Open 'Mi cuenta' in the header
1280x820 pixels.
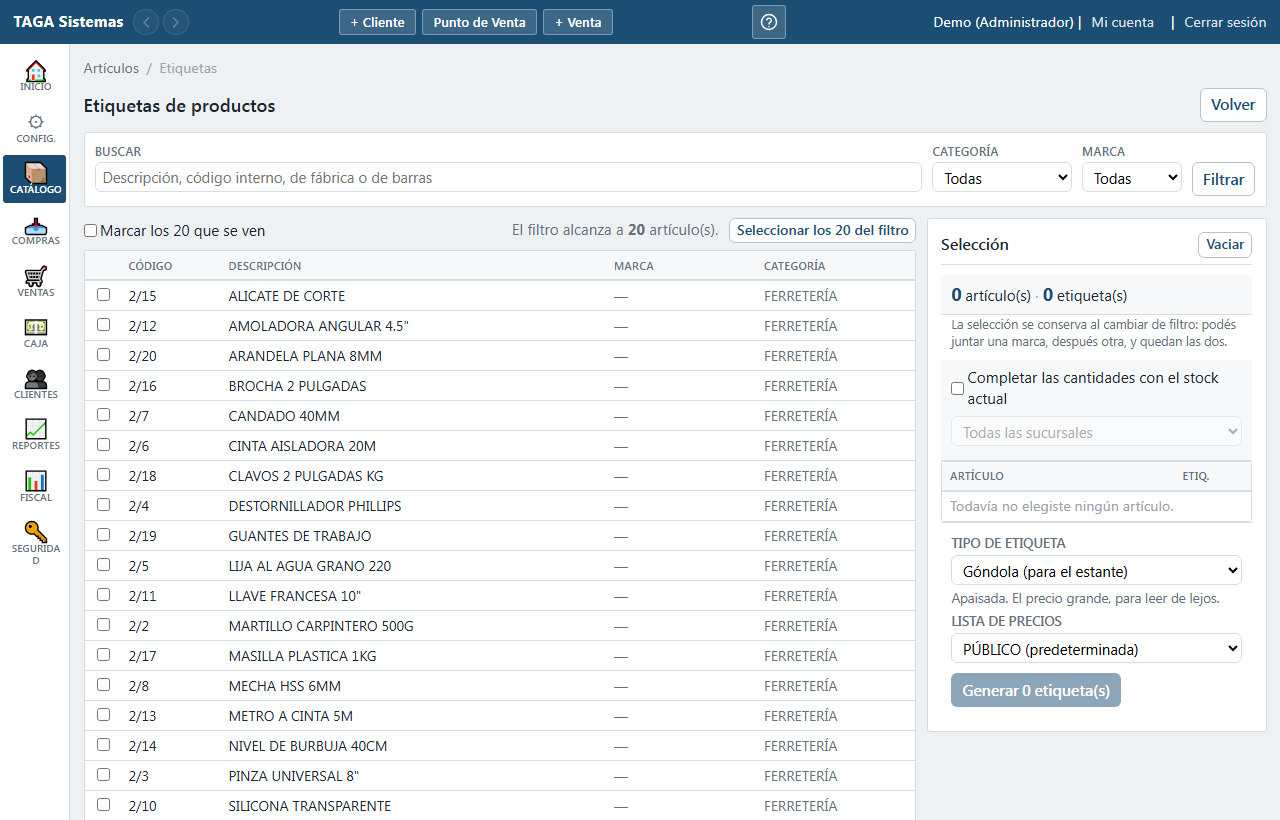tap(1122, 22)
